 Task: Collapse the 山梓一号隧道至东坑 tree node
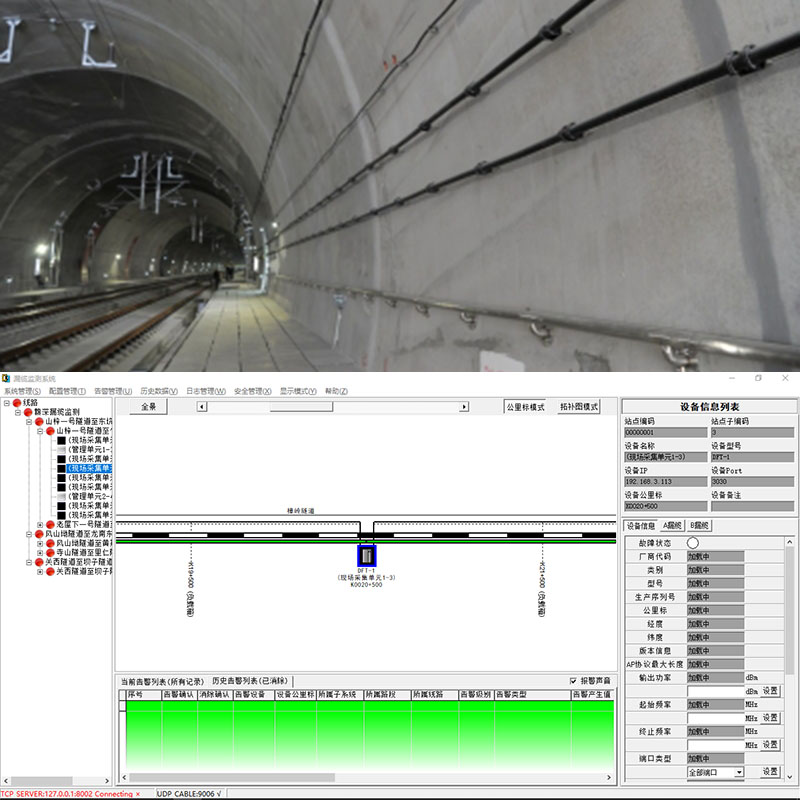(x=29, y=422)
